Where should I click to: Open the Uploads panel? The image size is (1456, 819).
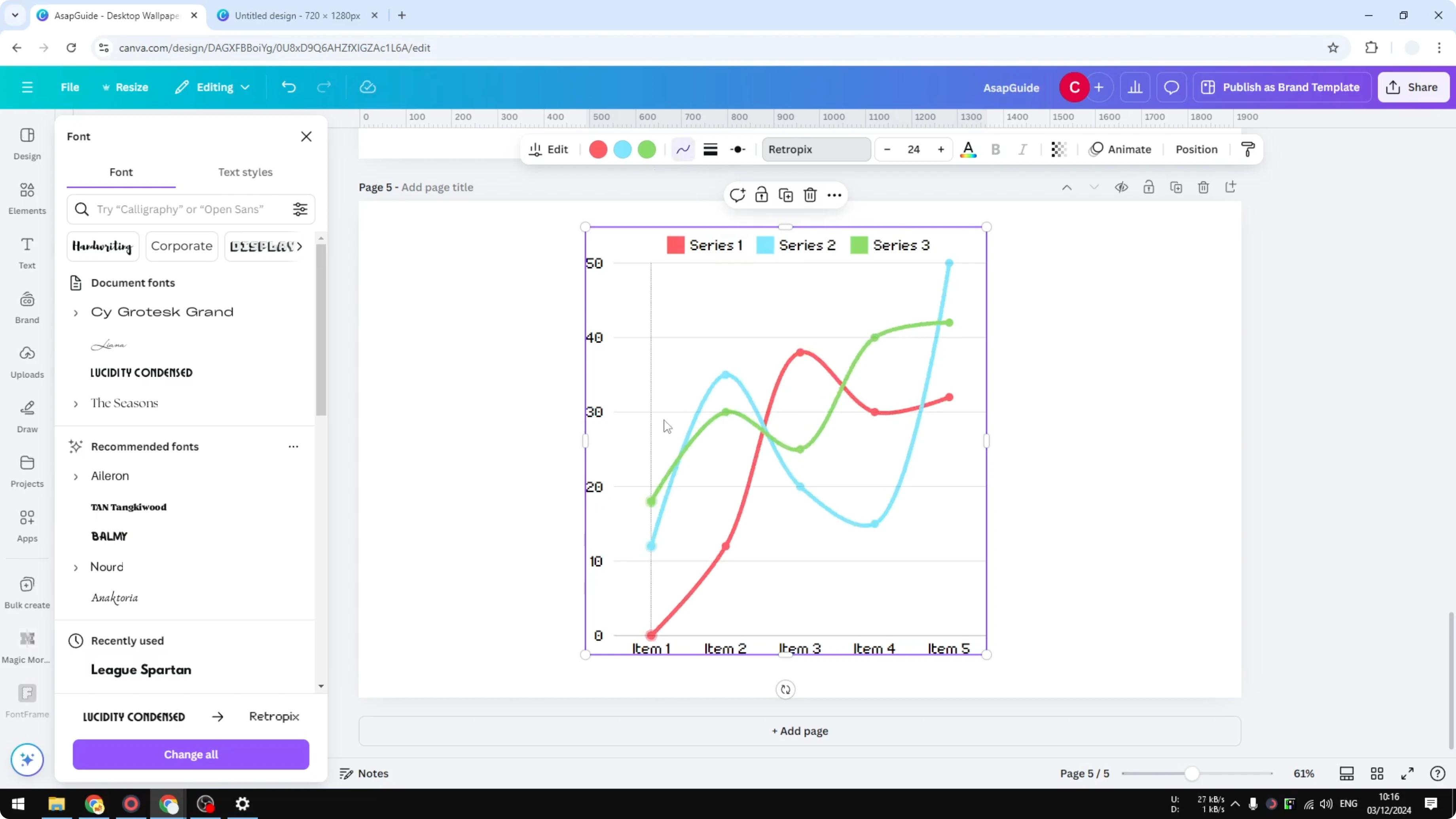[27, 362]
